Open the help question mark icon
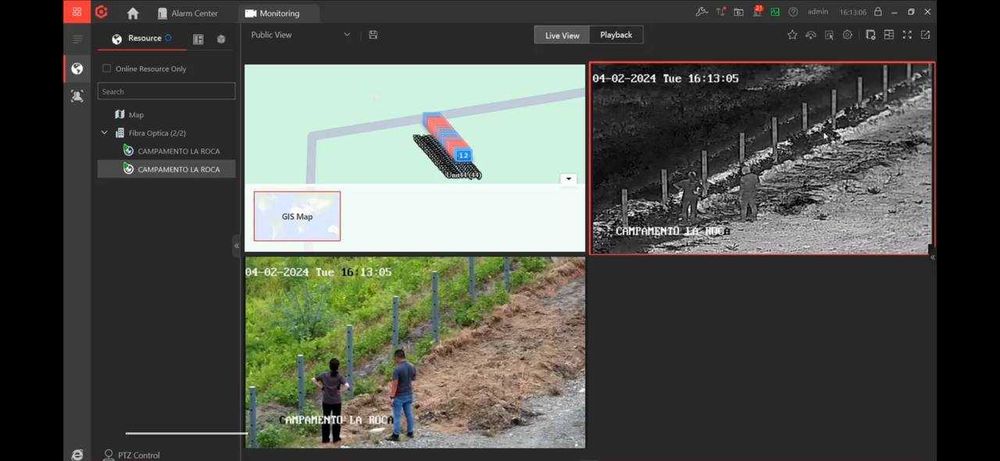Screen dimensions: 1000x461 [x=793, y=12]
